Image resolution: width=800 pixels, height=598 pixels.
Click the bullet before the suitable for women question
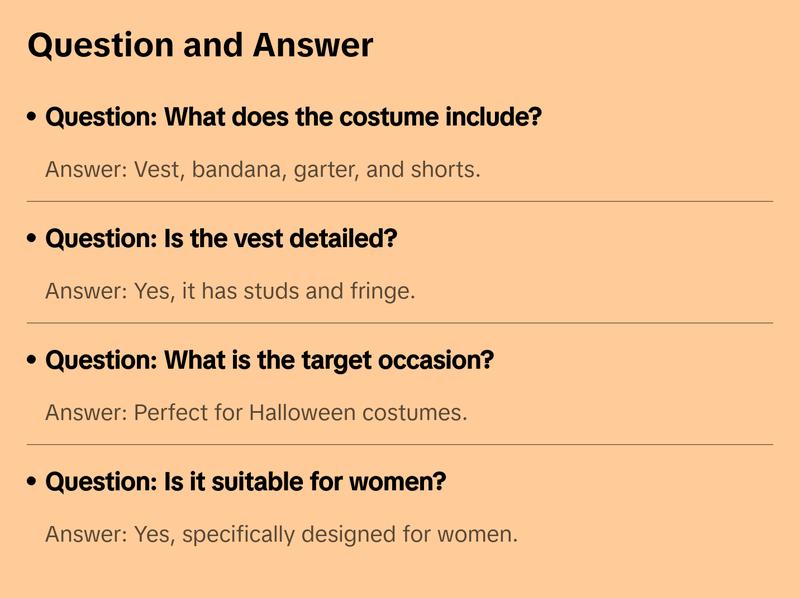pos(33,483)
